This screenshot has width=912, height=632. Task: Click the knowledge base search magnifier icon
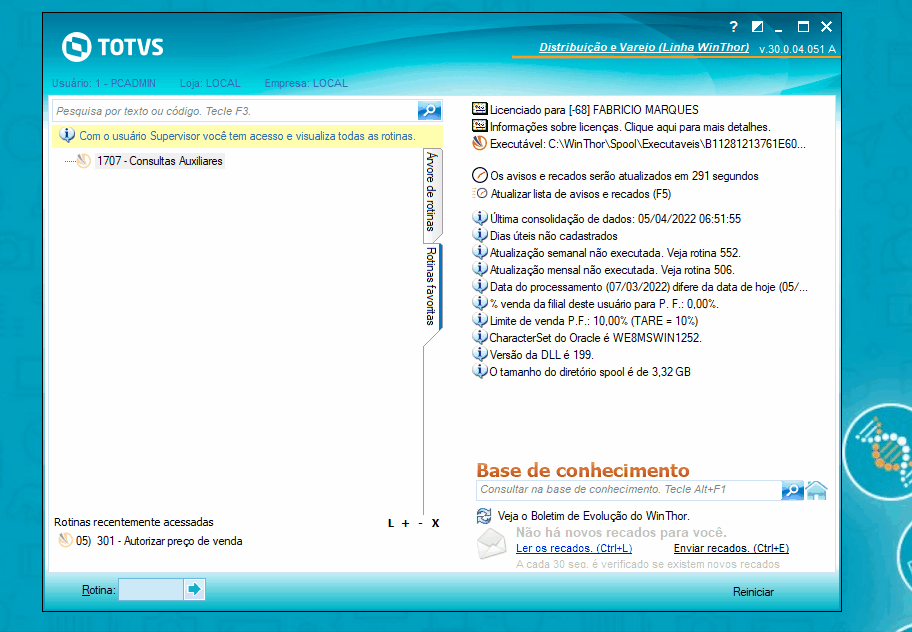pos(792,490)
